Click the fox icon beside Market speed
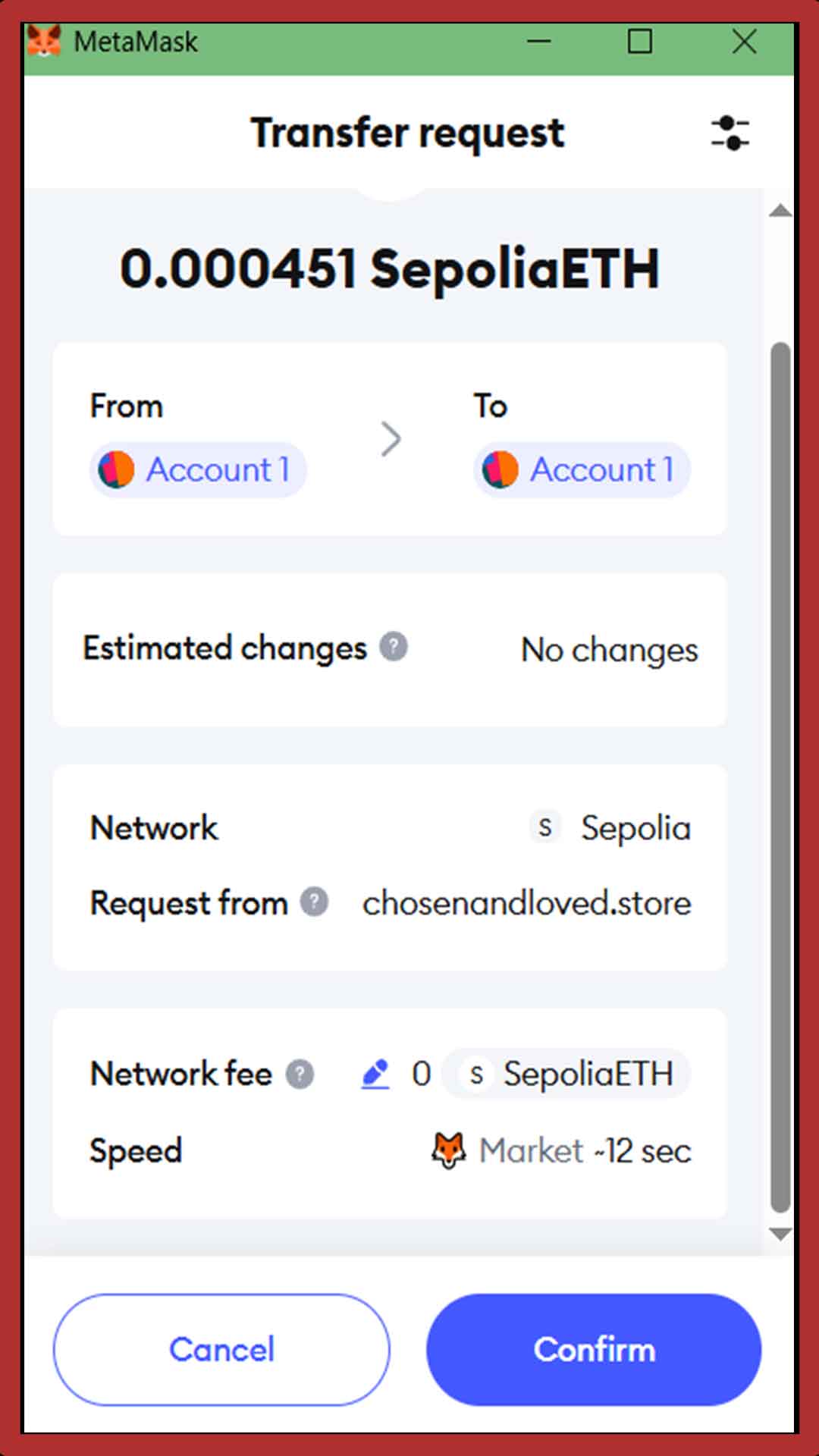The width and height of the screenshot is (819, 1456). 448,1150
